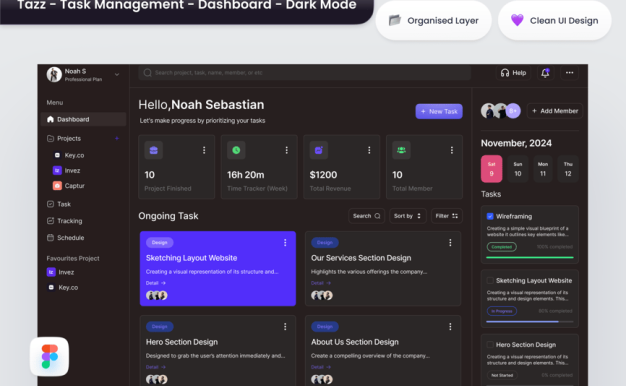626x386 pixels.
Task: Click the Figma logo icon
Action: (x=50, y=356)
